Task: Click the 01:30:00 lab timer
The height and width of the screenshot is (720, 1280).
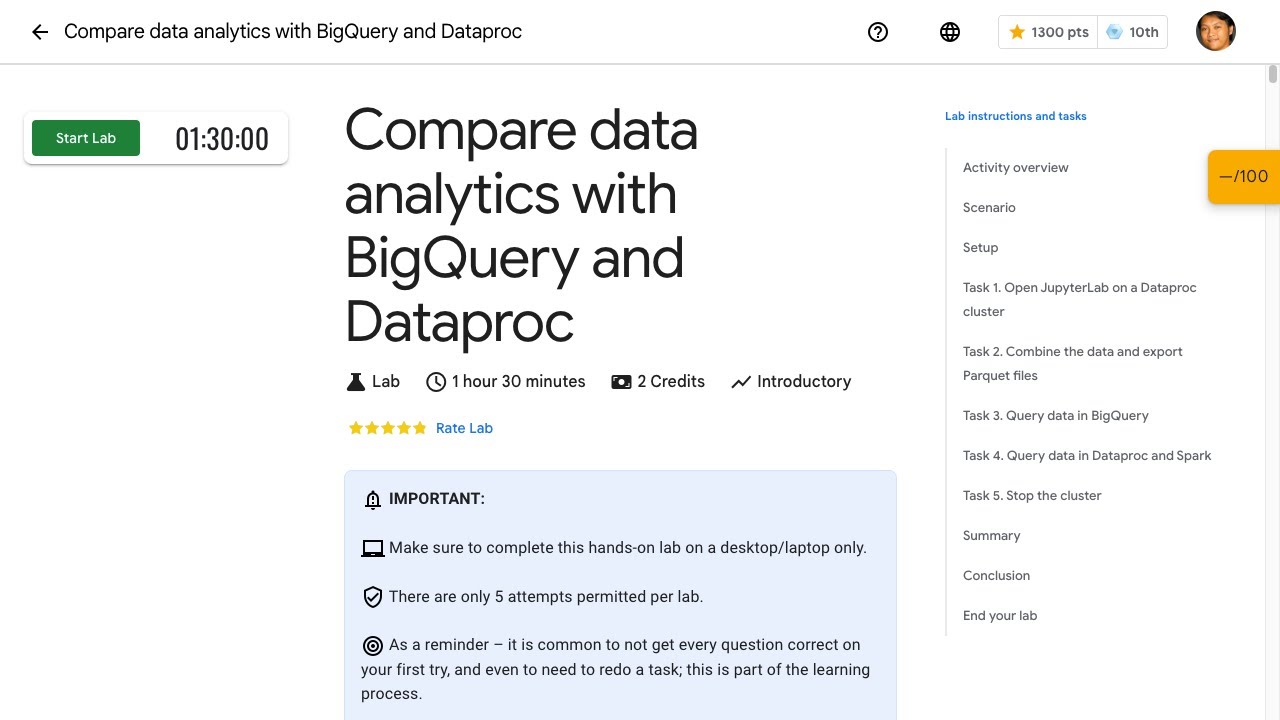Action: 222,138
